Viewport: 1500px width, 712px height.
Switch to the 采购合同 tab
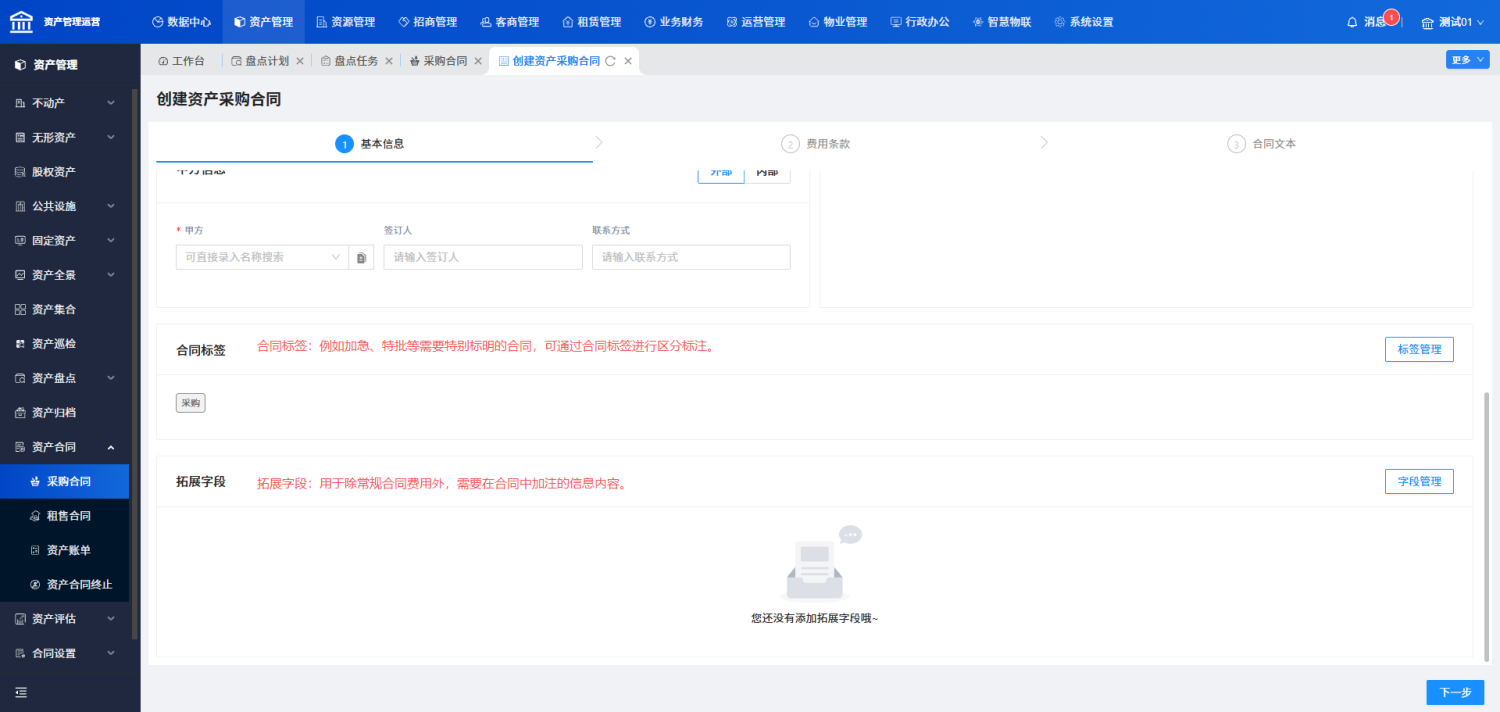[x=438, y=61]
